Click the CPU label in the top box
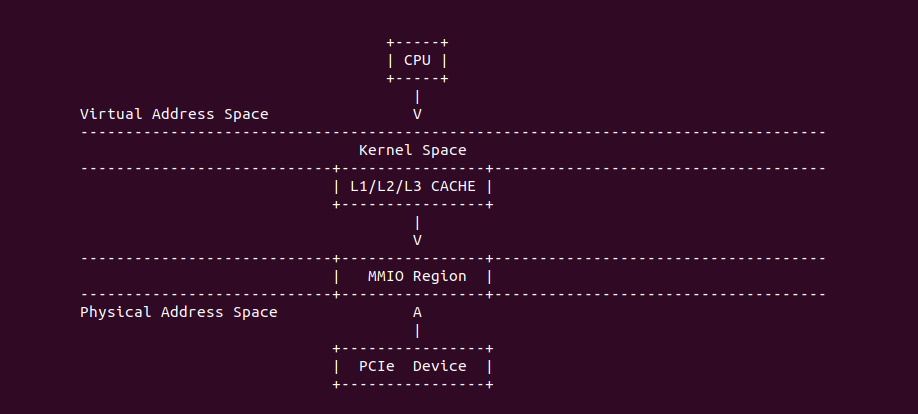 [417, 60]
